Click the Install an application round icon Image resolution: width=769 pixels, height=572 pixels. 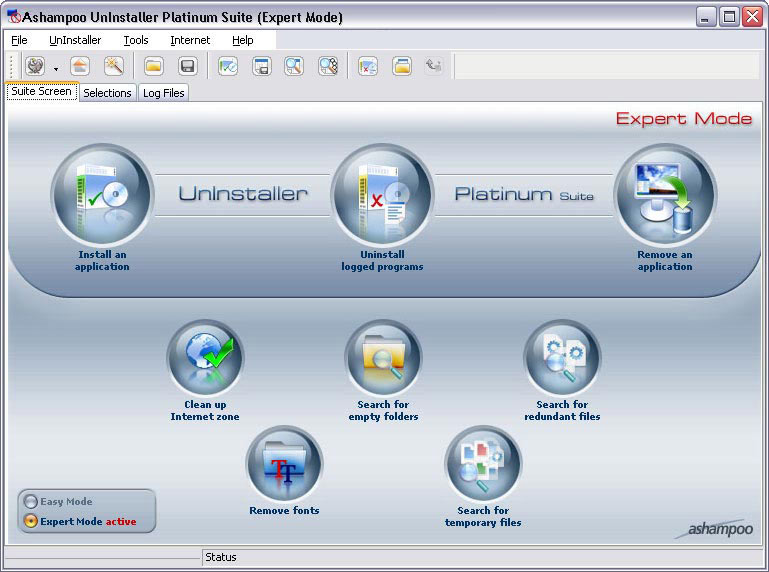(x=103, y=195)
